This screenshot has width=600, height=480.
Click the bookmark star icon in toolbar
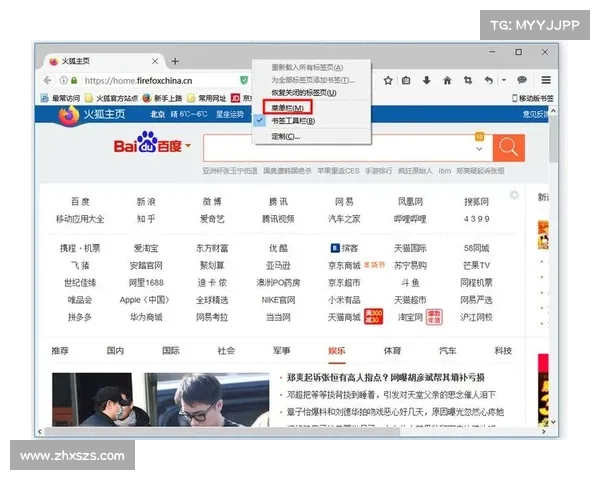388,80
